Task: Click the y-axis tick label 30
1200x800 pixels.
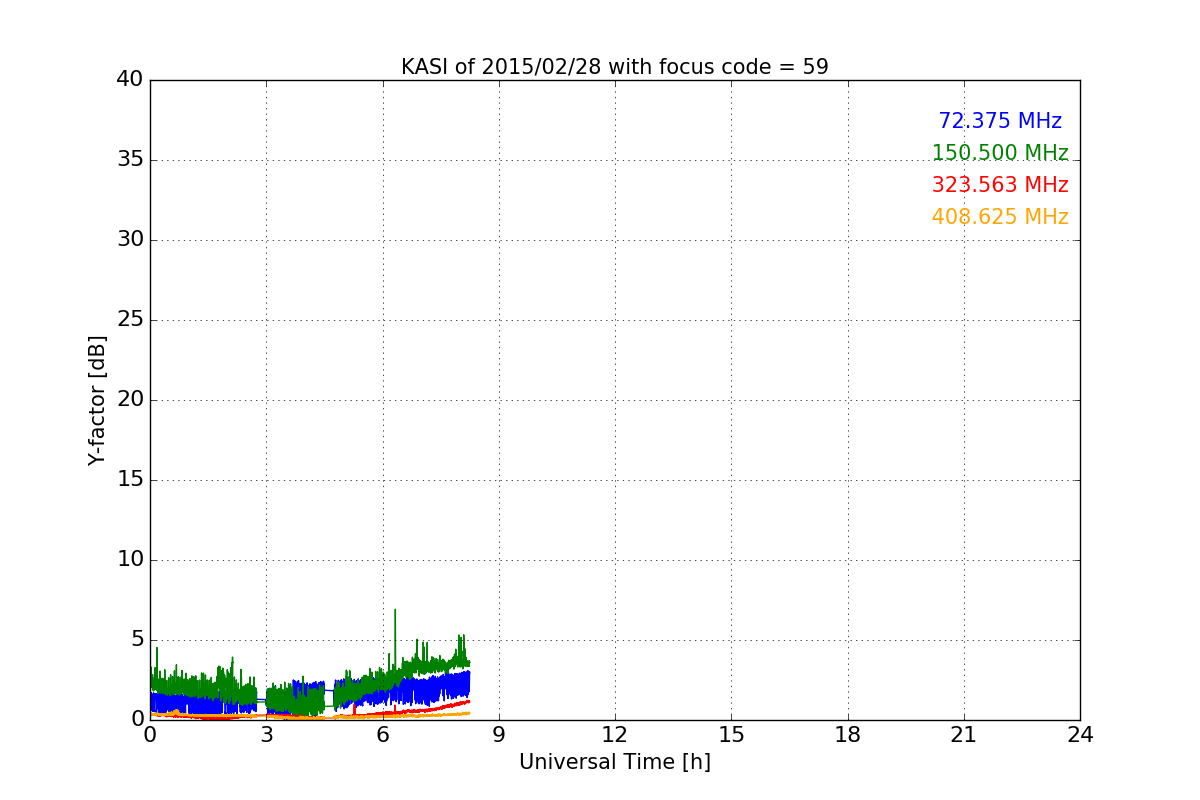Action: pos(130,240)
